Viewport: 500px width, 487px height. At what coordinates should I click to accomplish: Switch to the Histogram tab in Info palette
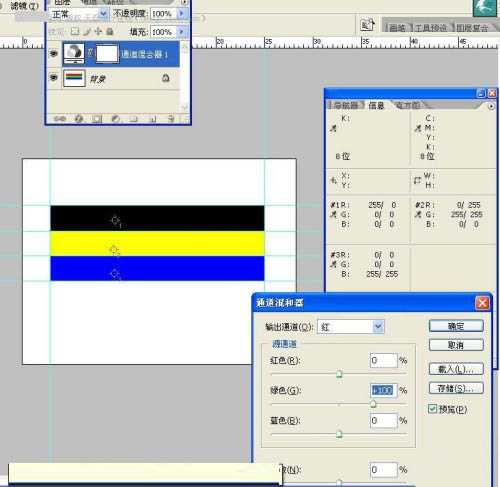point(407,106)
